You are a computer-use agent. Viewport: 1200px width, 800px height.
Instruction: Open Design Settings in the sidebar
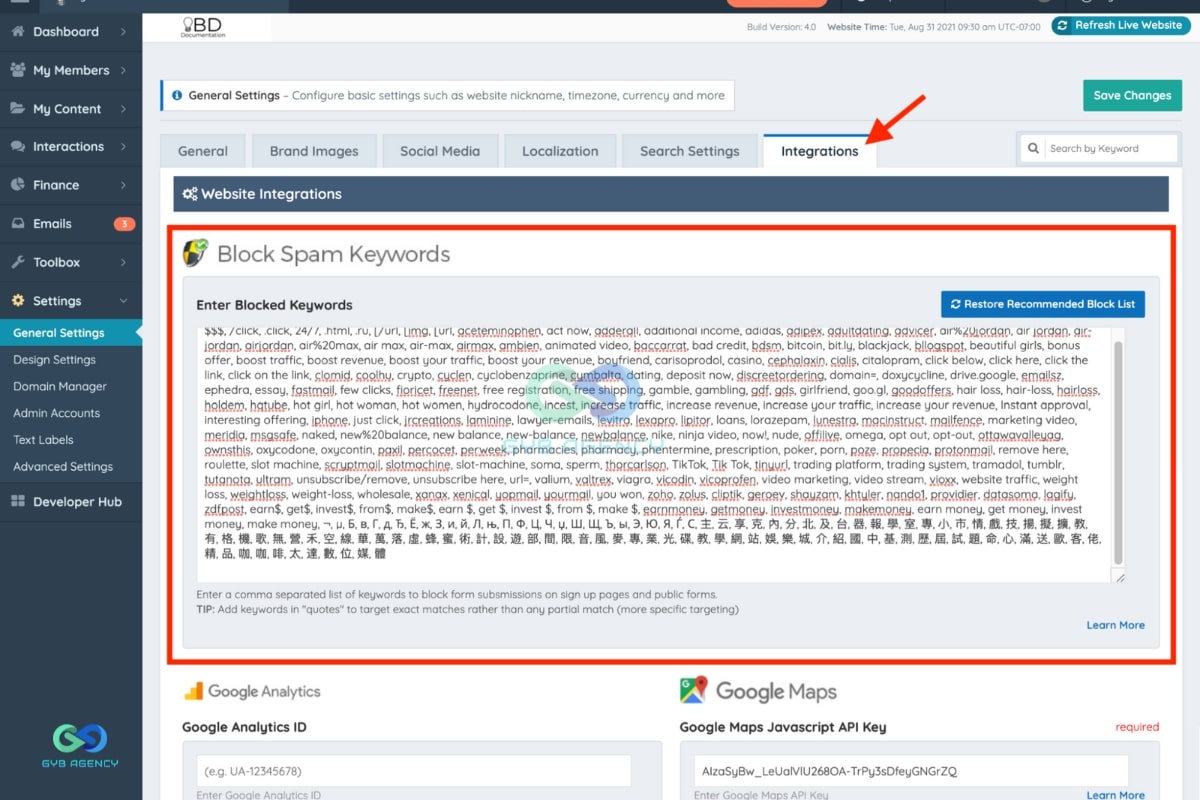[54, 360]
